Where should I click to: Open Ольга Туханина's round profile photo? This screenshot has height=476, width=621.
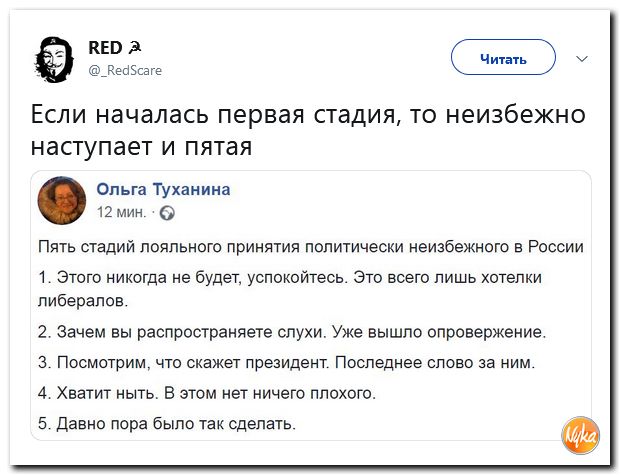coord(62,200)
